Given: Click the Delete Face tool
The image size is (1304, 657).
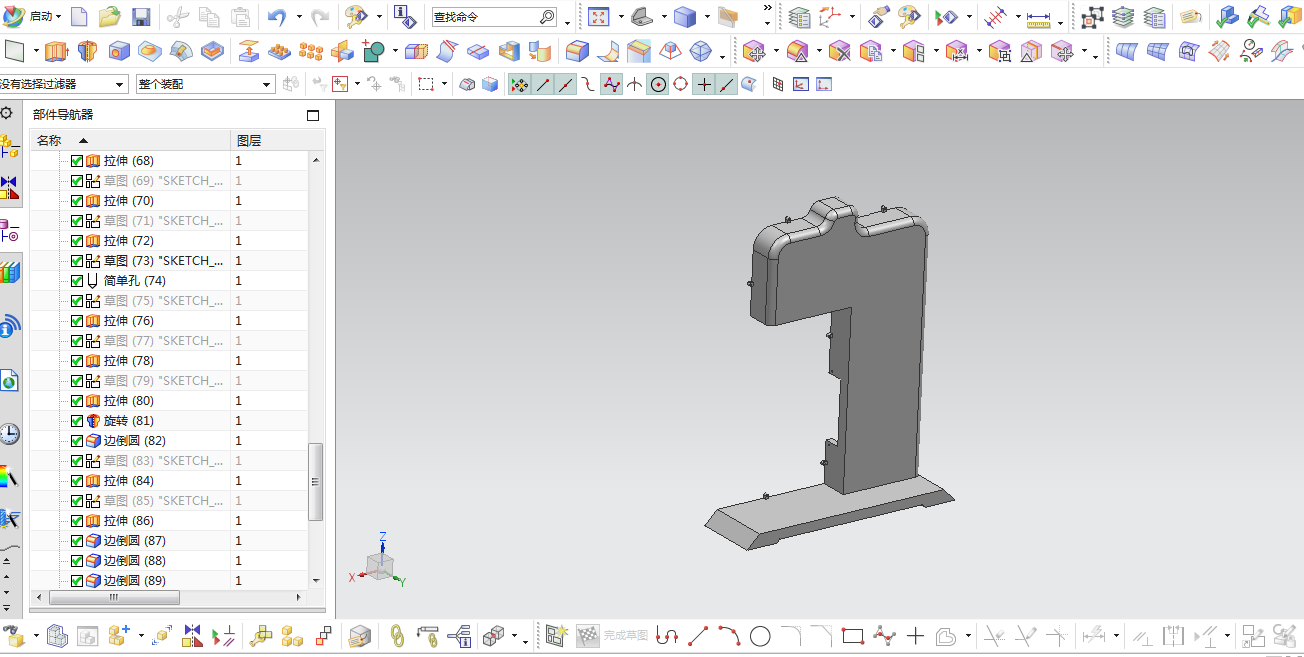Looking at the screenshot, I should pyautogui.click(x=839, y=51).
